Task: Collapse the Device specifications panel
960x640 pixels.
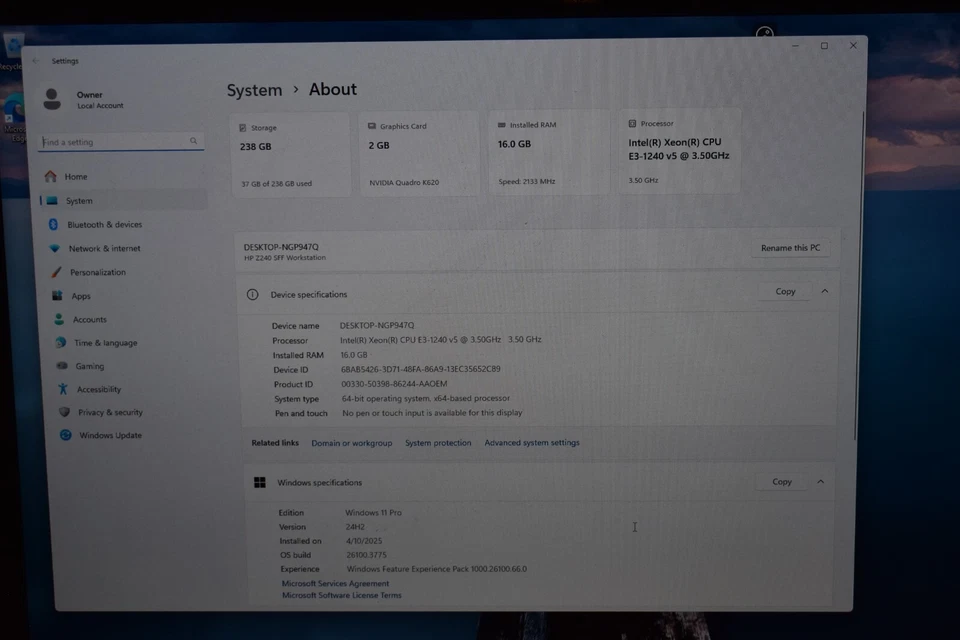Action: [x=822, y=291]
